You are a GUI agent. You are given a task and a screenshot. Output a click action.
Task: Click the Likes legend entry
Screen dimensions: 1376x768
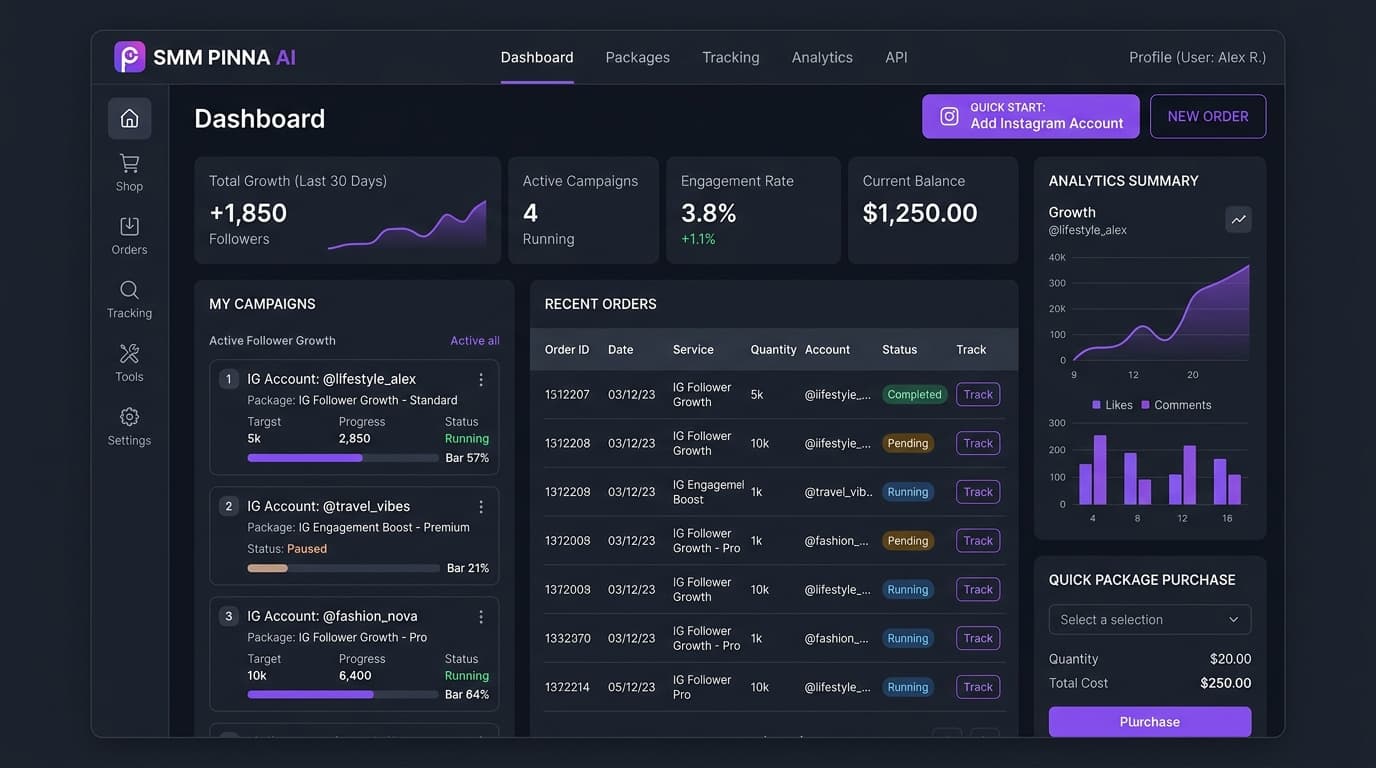1112,405
